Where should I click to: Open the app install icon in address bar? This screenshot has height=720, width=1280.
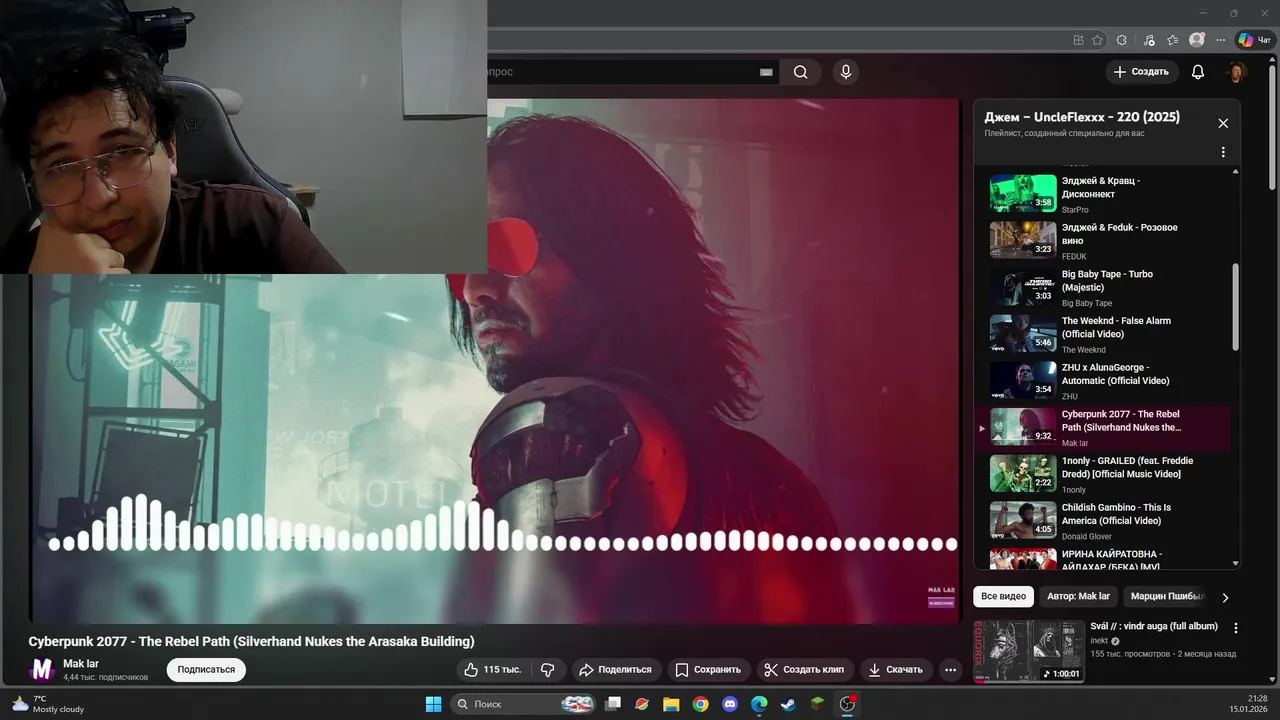coord(1078,40)
